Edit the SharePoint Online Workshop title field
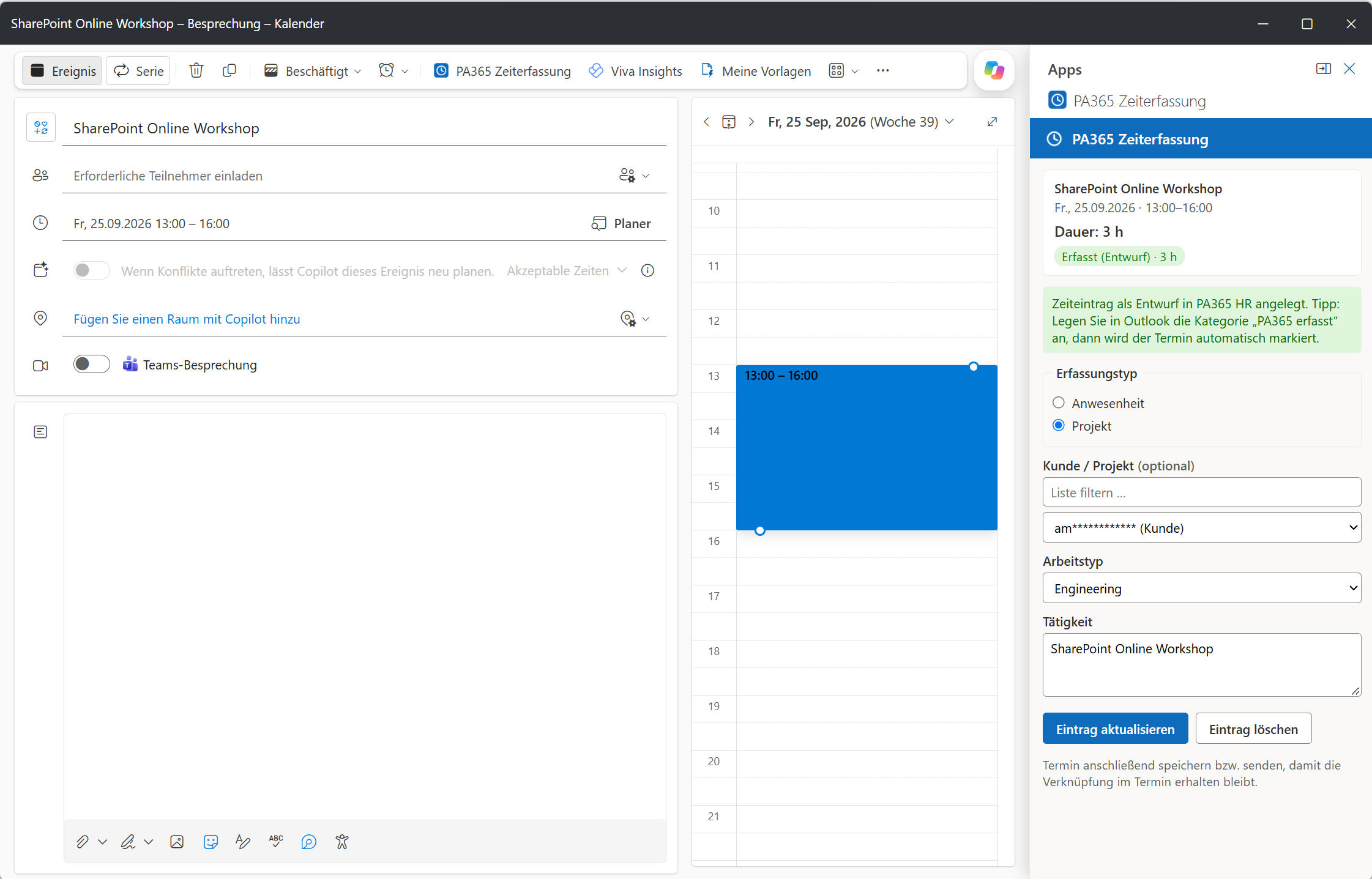Viewport: 1372px width, 879px height. [x=364, y=128]
